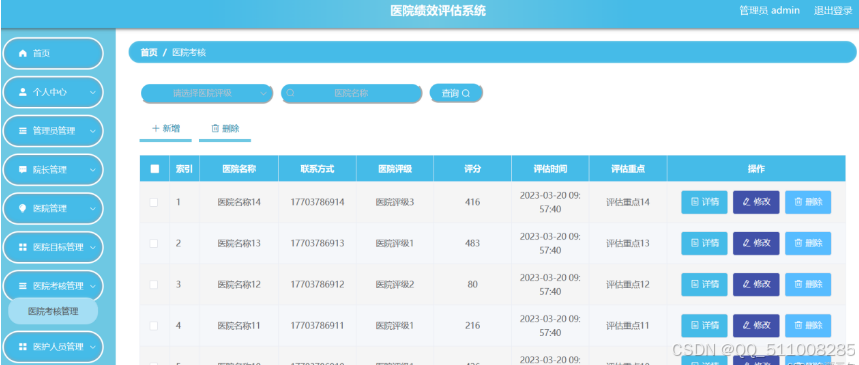Expand the 个人中心 menu chevron
This screenshot has height=365, width=859.
click(x=93, y=92)
